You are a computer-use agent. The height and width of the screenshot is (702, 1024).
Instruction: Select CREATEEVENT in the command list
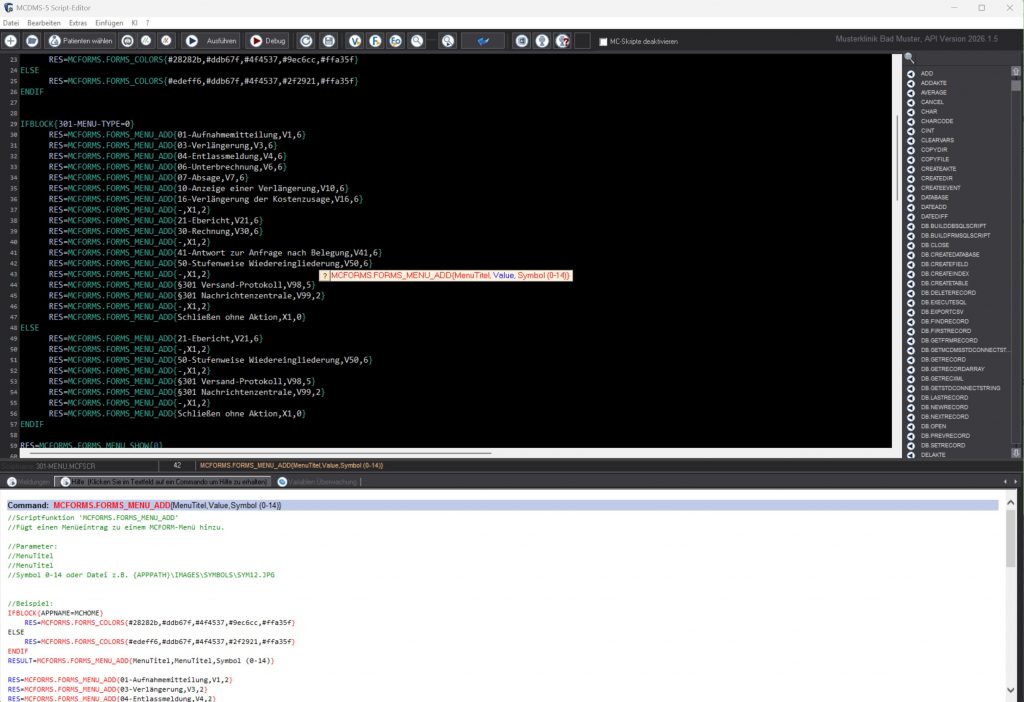click(940, 188)
